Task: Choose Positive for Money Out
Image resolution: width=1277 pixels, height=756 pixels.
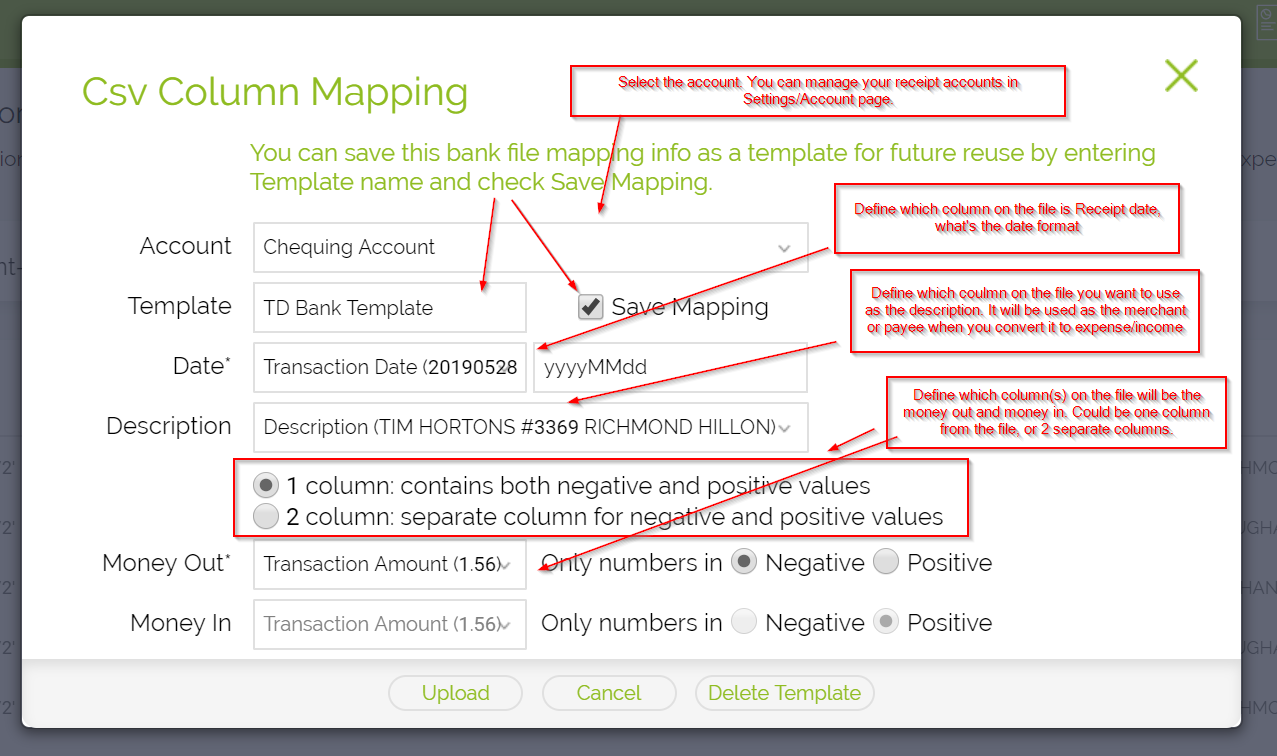Action: (886, 563)
